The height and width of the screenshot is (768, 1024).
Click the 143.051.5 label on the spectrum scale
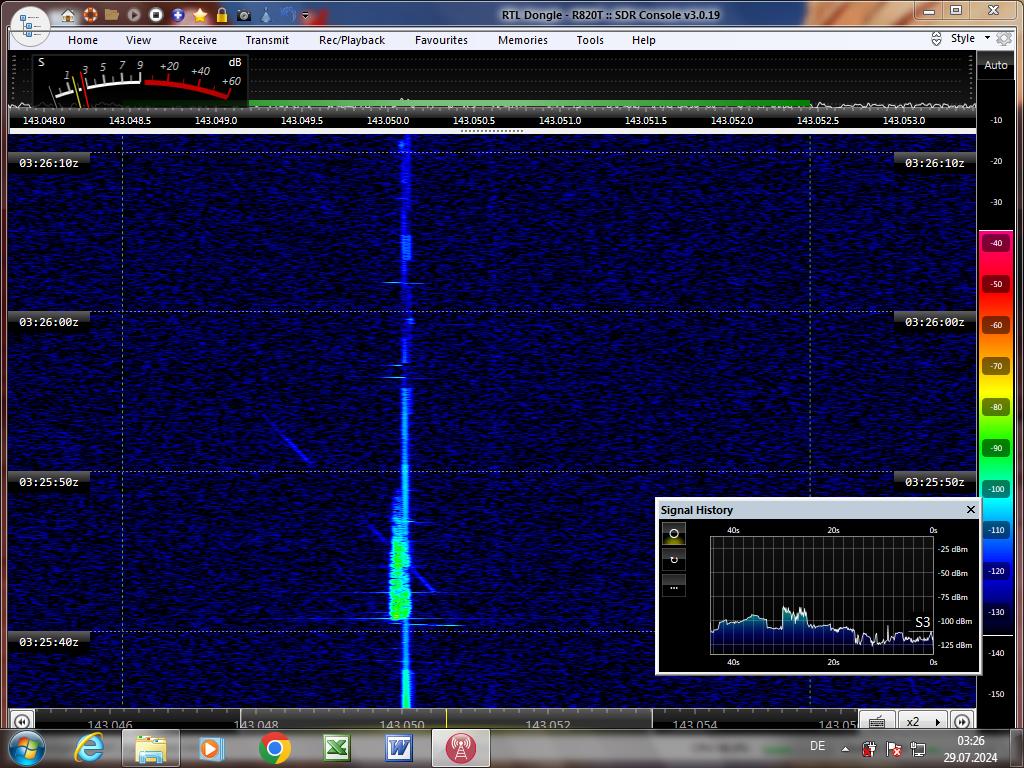pos(646,121)
